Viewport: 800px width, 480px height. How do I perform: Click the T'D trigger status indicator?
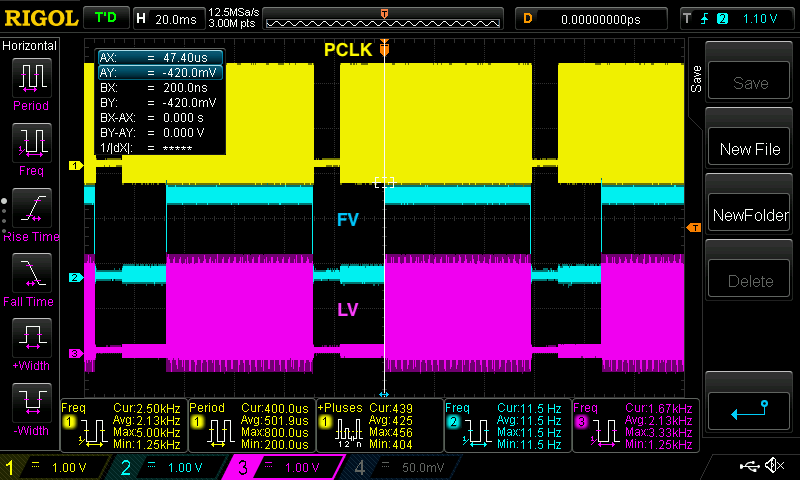pos(106,18)
